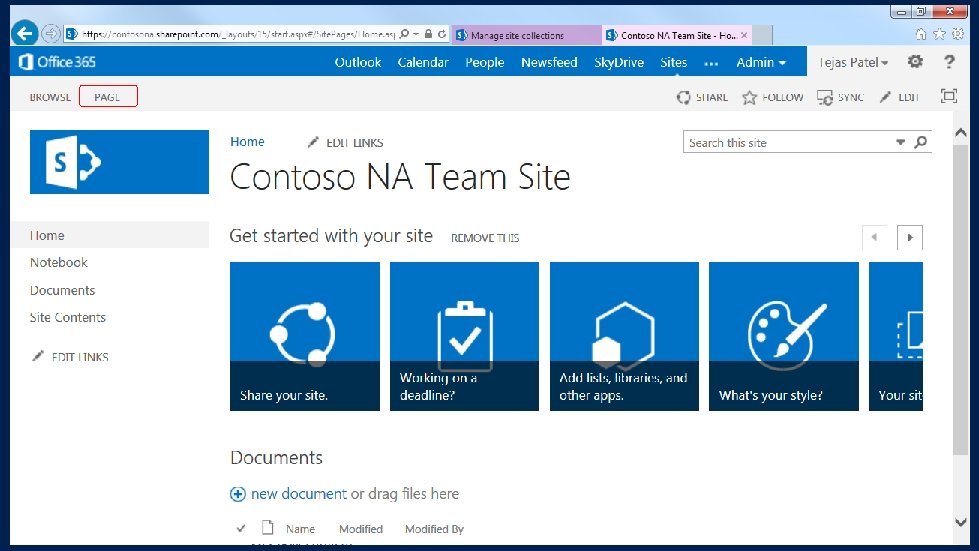Click the Sync button in the ribbon
This screenshot has width=979, height=551.
[840, 97]
